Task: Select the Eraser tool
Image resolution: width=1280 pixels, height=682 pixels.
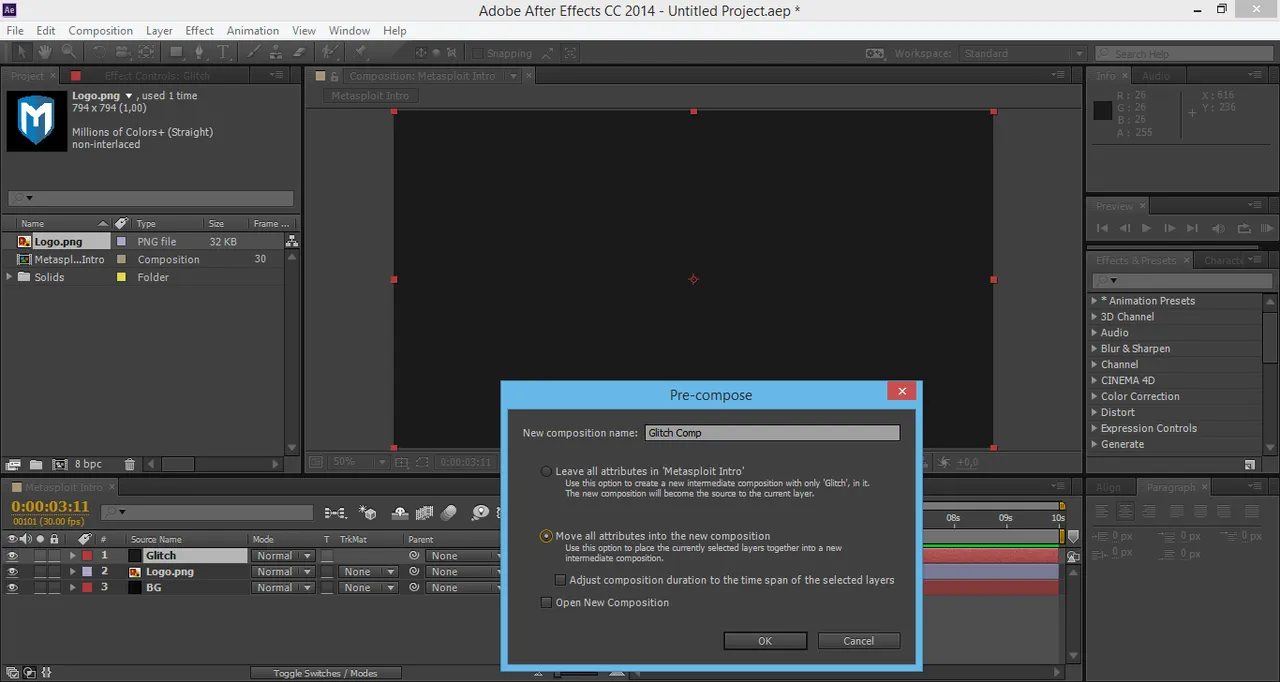Action: point(299,52)
